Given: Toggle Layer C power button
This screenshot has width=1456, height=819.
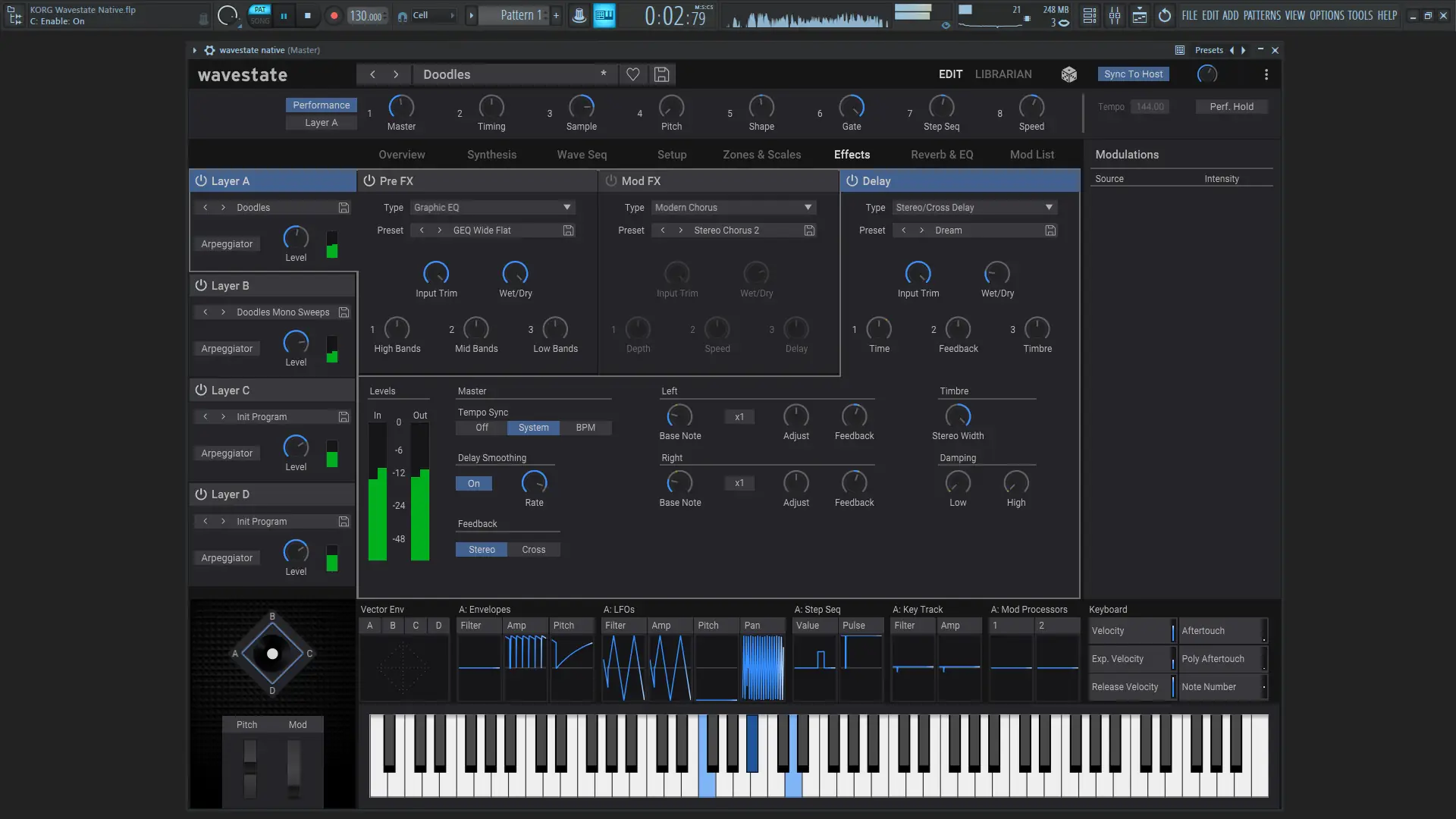Looking at the screenshot, I should [201, 391].
